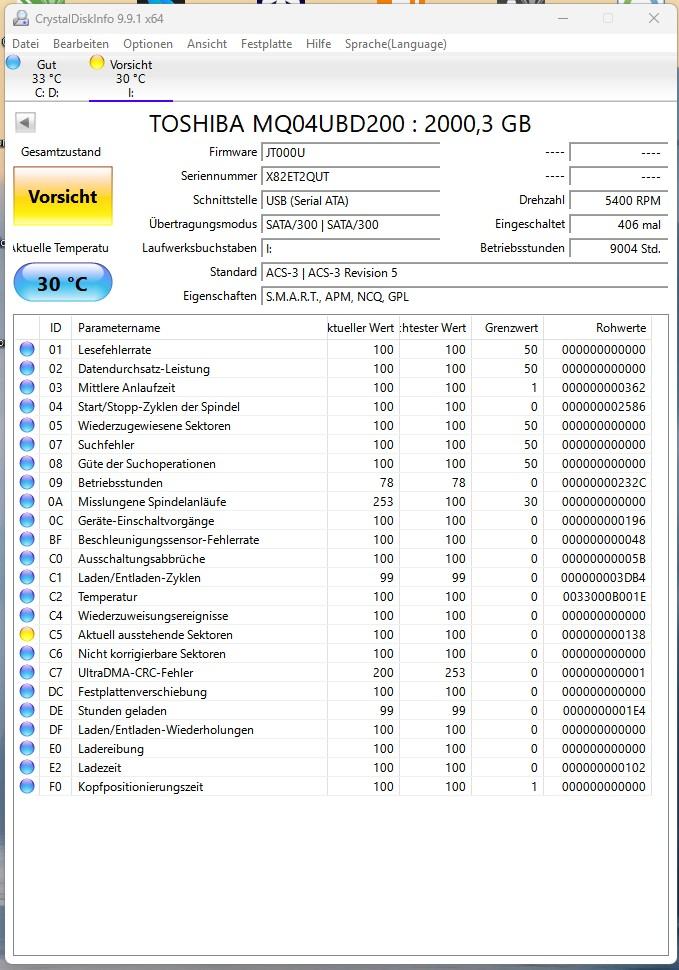Click the blue status icon for Güte der Suchoperationen

point(27,463)
